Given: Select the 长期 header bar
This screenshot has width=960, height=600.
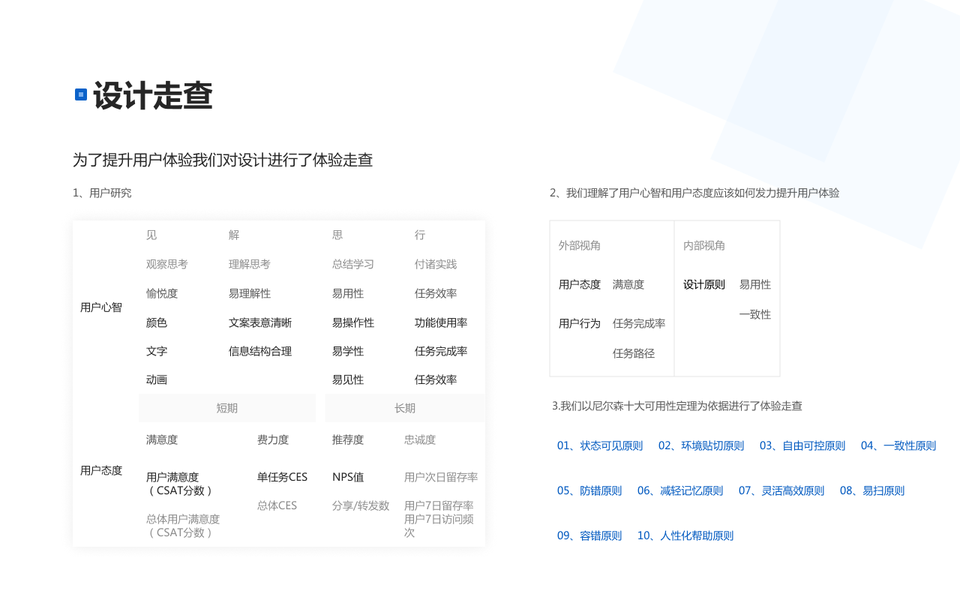Looking at the screenshot, I should tap(405, 408).
